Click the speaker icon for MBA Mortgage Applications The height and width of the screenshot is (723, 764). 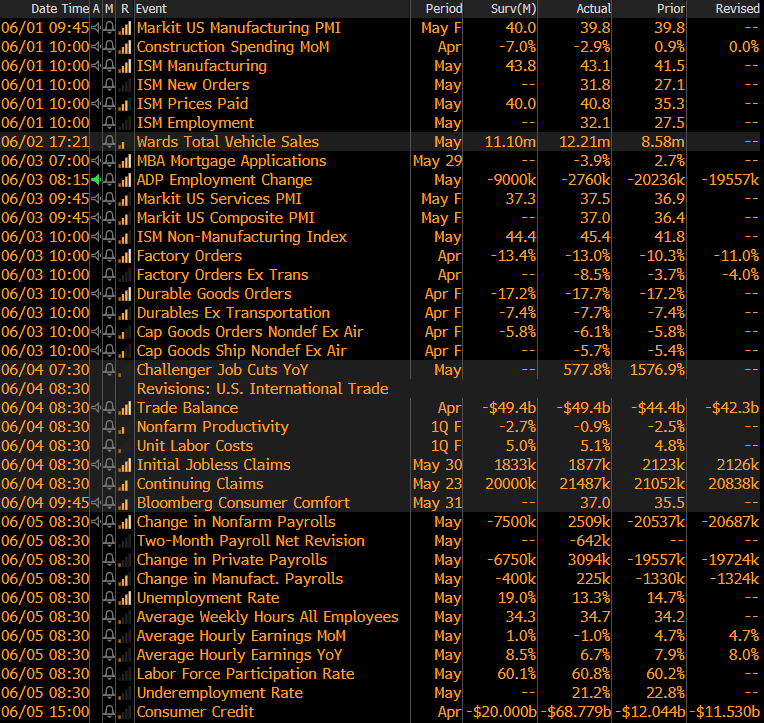coord(96,161)
